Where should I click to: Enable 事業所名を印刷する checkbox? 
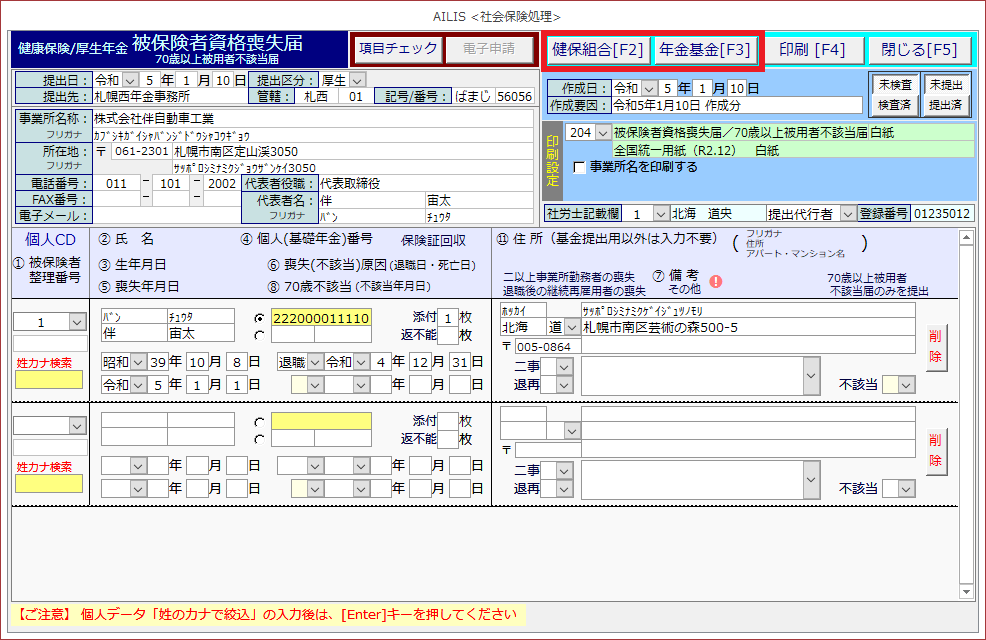point(580,168)
